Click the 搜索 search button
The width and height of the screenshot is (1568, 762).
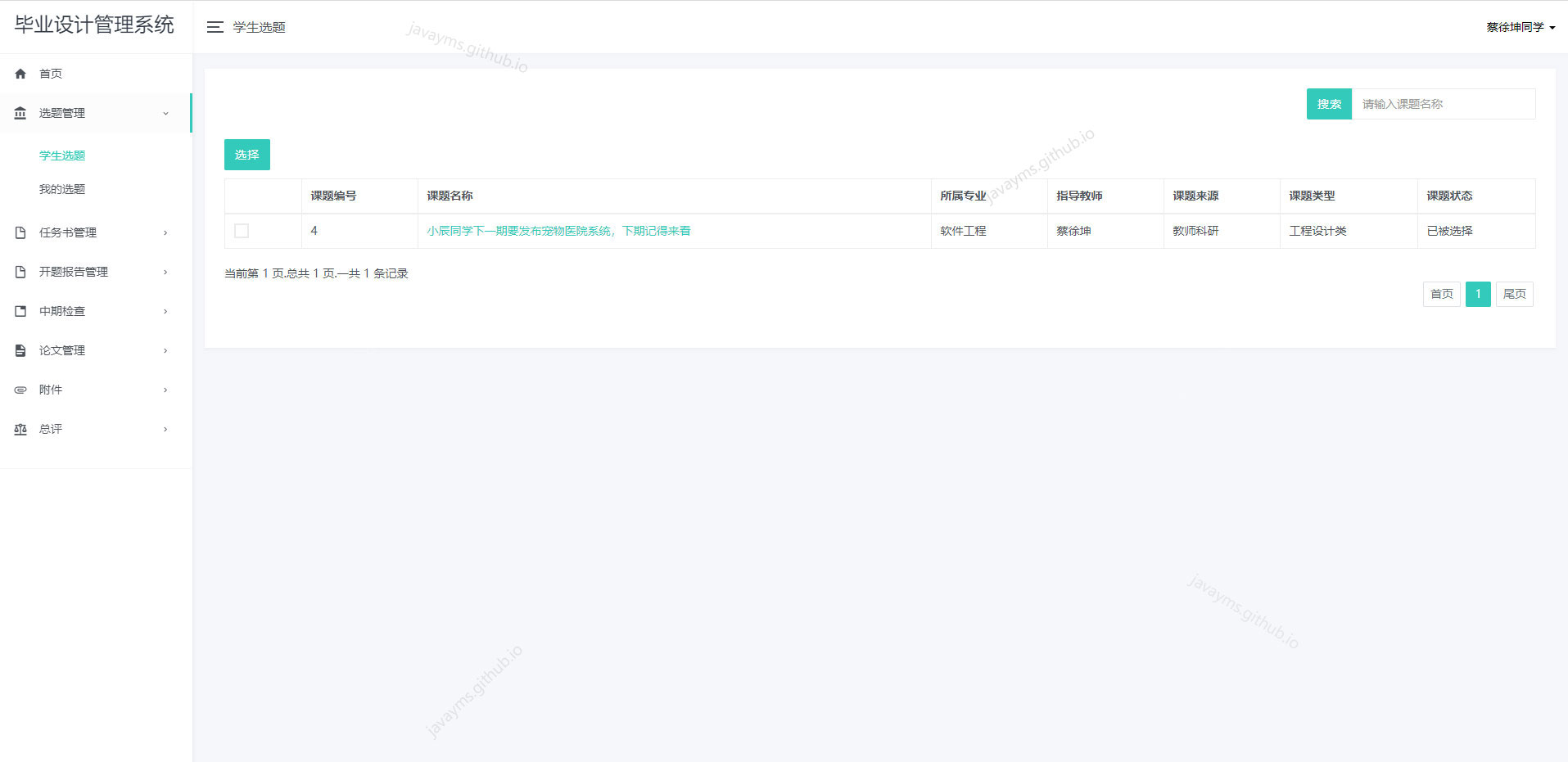pyautogui.click(x=1328, y=104)
